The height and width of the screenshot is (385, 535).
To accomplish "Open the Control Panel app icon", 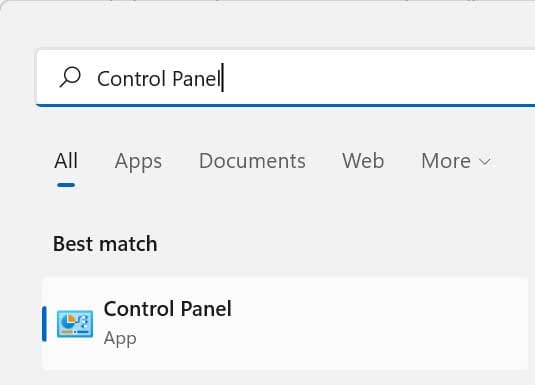I will pyautogui.click(x=75, y=324).
